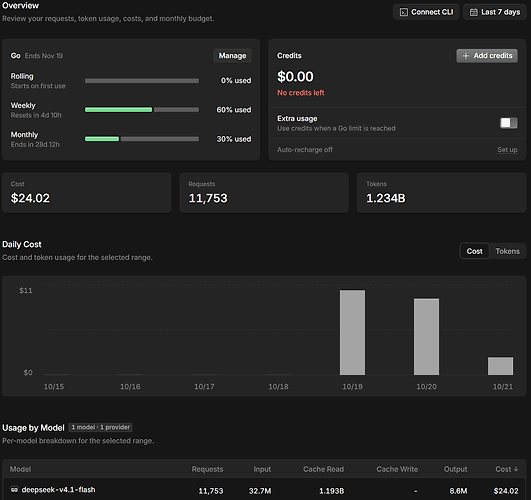Screen dimensions: 531x500
Task: Click the 8.6M output value
Action: pyautogui.click(x=459, y=491)
